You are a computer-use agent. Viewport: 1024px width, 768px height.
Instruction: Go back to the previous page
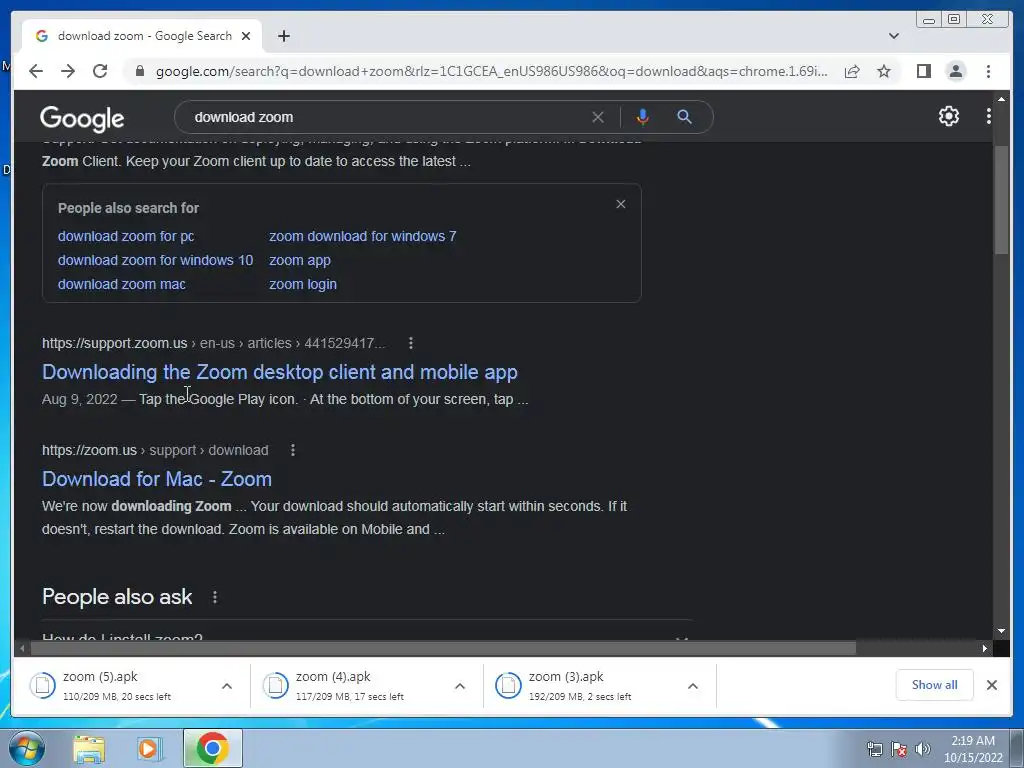[36, 71]
